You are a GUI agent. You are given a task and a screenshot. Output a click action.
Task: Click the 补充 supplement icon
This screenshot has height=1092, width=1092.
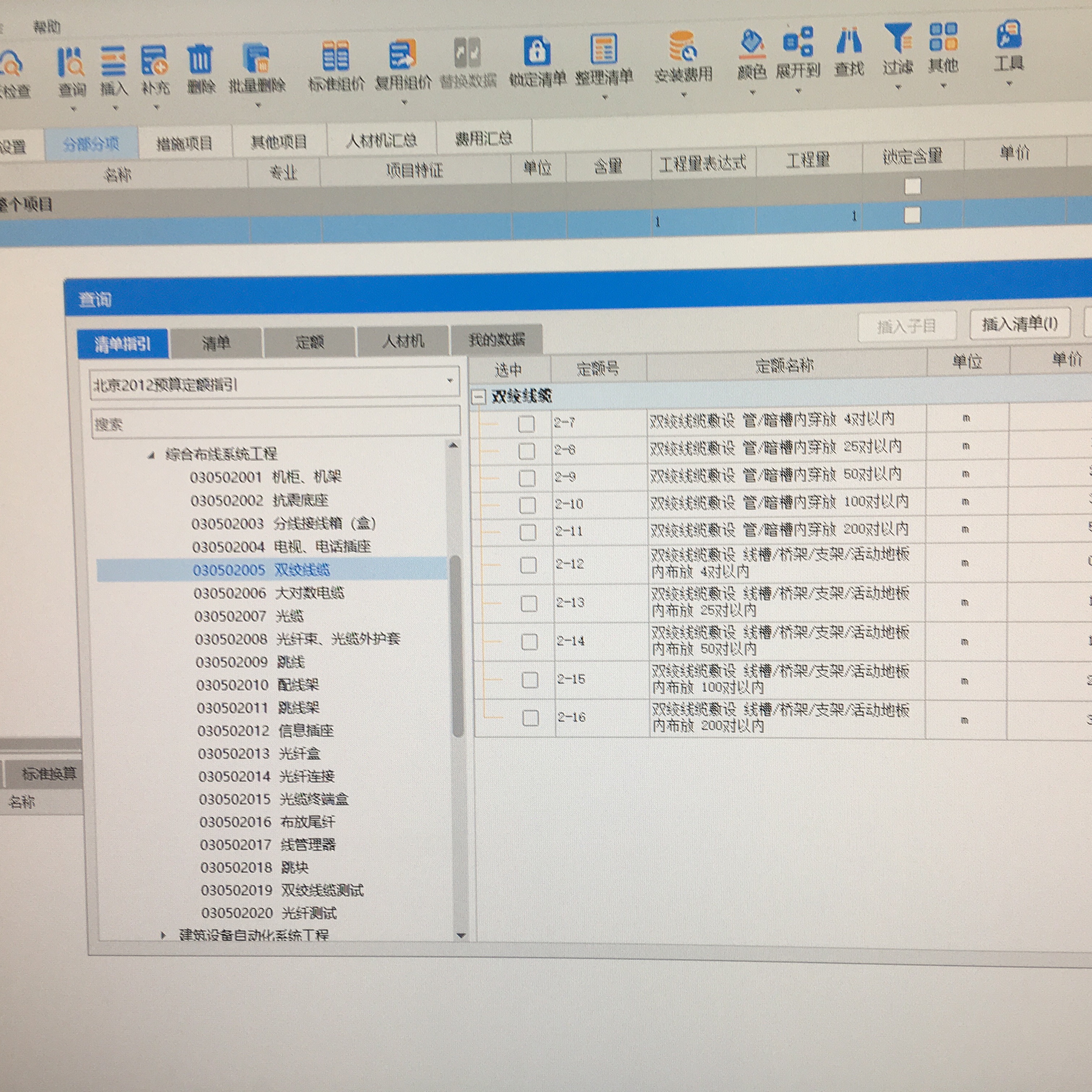pyautogui.click(x=154, y=61)
